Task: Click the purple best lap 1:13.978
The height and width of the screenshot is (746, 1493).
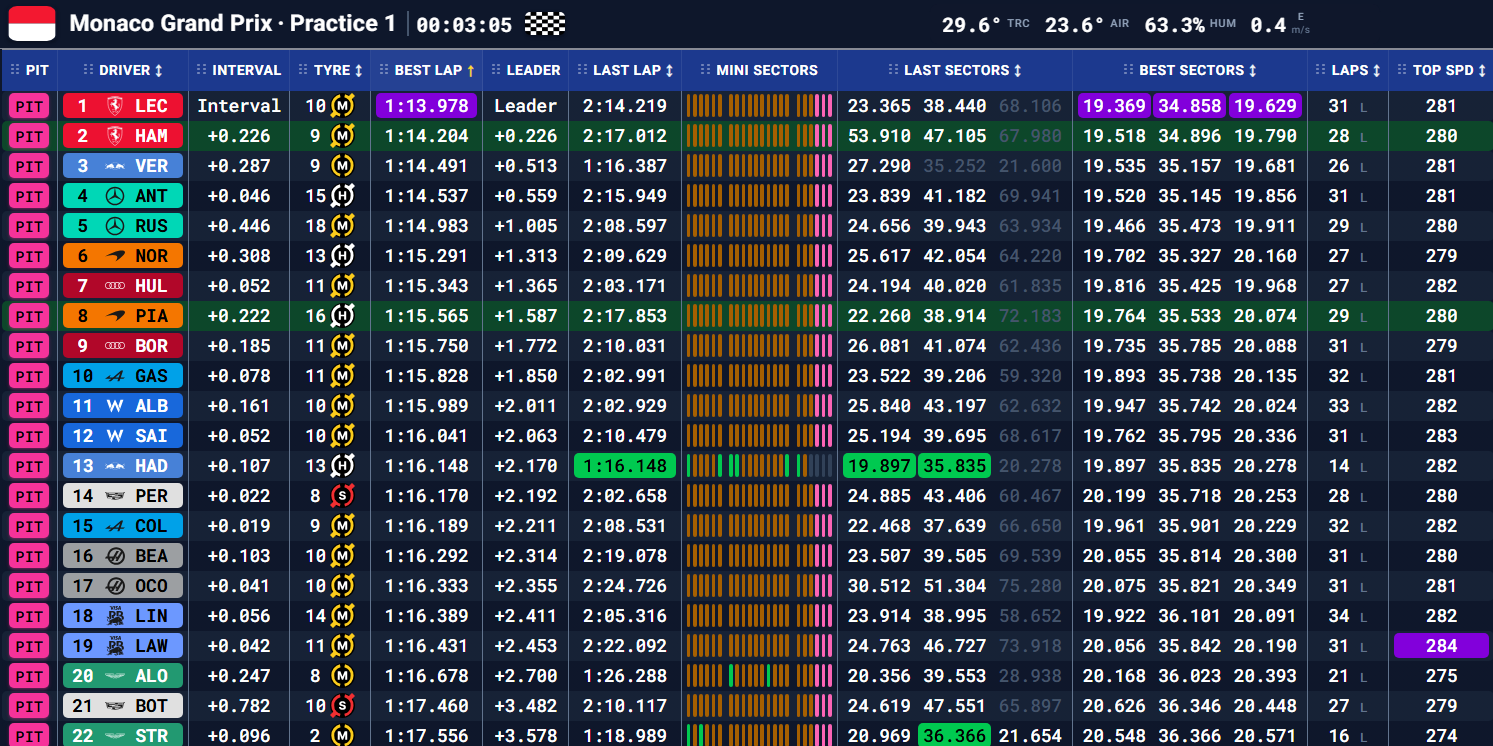Action: pos(426,106)
